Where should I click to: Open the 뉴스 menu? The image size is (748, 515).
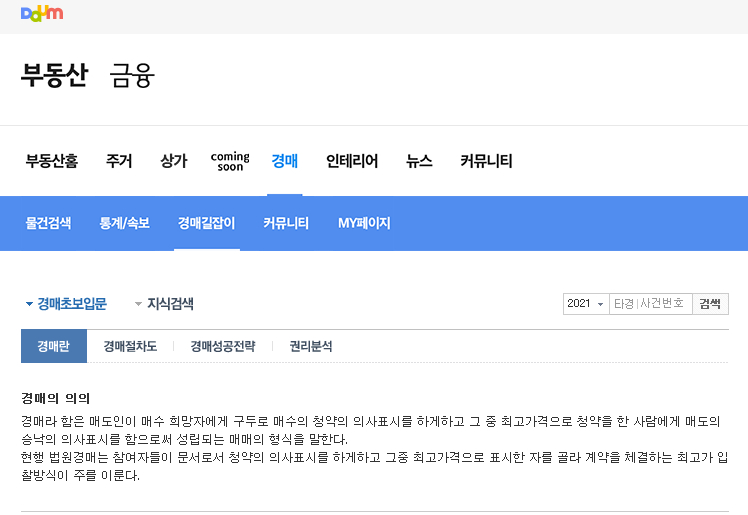(419, 161)
